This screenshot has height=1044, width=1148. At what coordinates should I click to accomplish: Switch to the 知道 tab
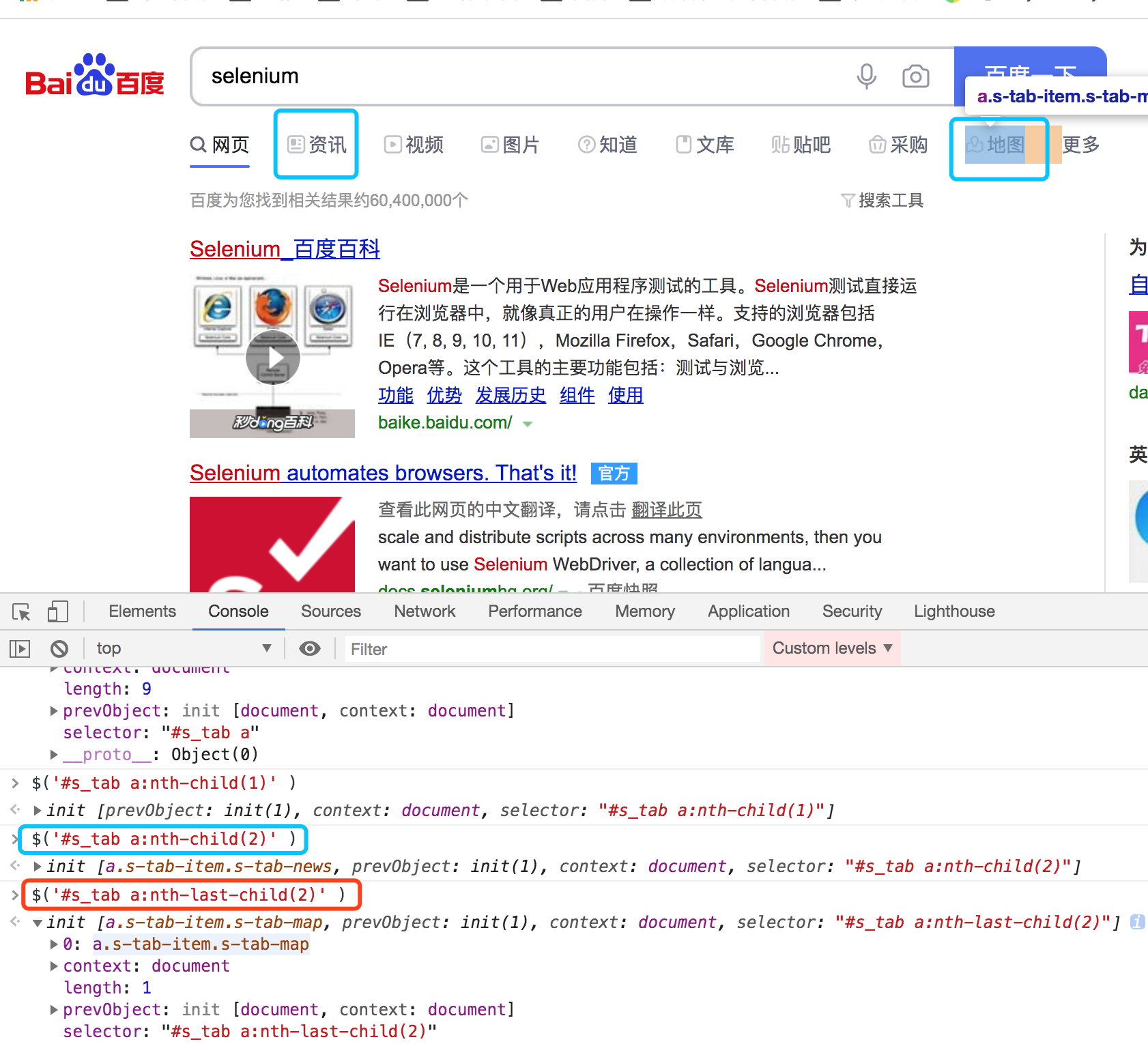[x=607, y=145]
